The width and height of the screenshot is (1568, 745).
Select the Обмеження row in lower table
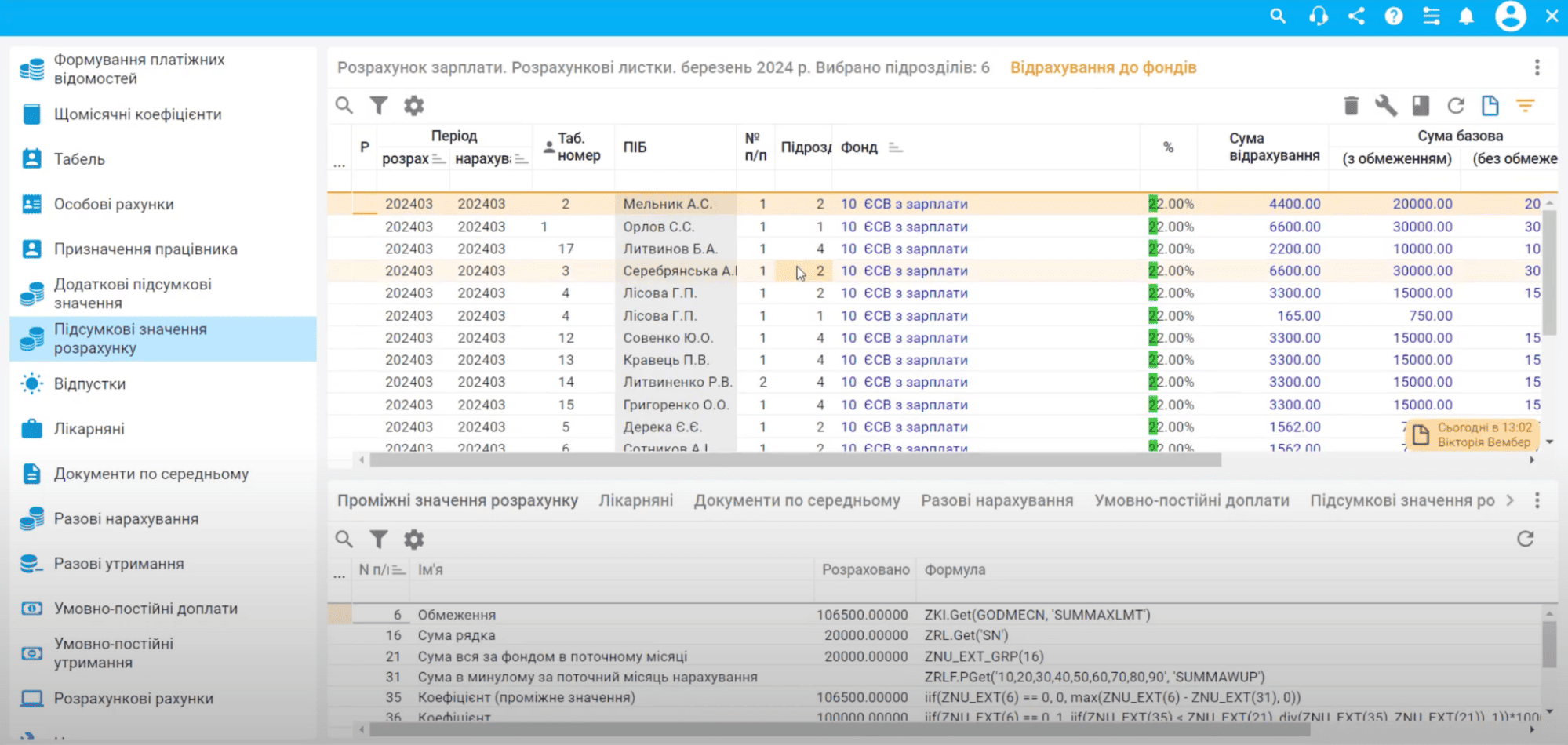[x=935, y=615]
